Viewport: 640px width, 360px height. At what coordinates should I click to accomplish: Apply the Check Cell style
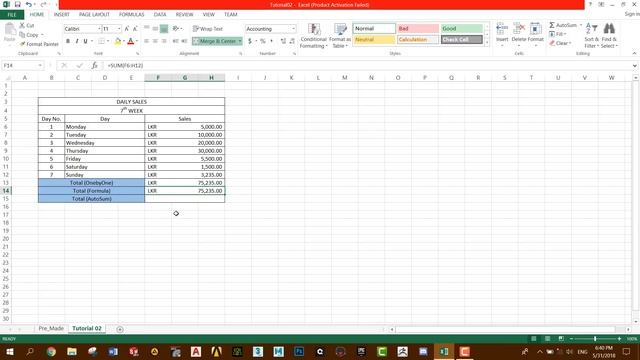(x=462, y=40)
